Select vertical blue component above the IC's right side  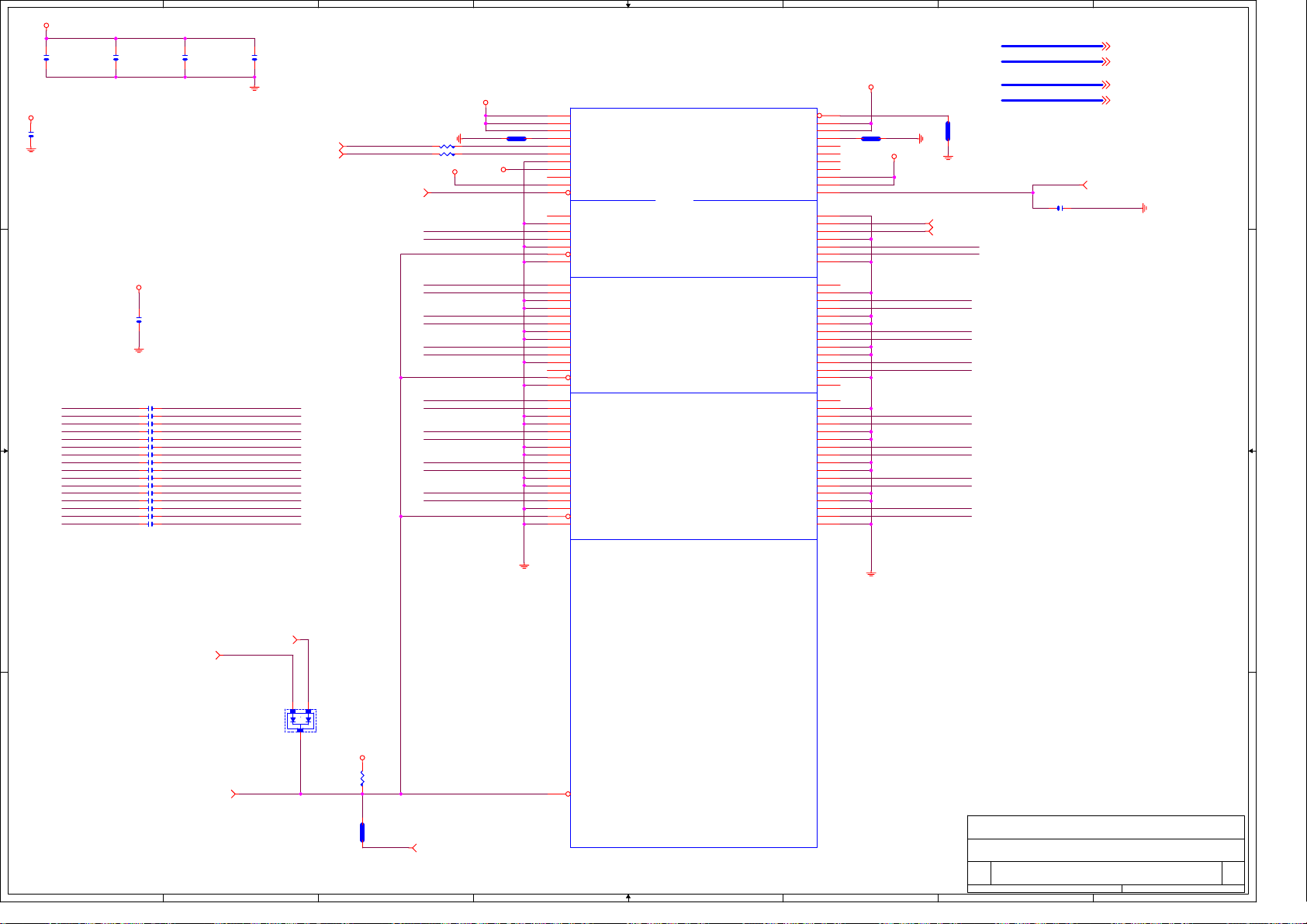[x=948, y=130]
